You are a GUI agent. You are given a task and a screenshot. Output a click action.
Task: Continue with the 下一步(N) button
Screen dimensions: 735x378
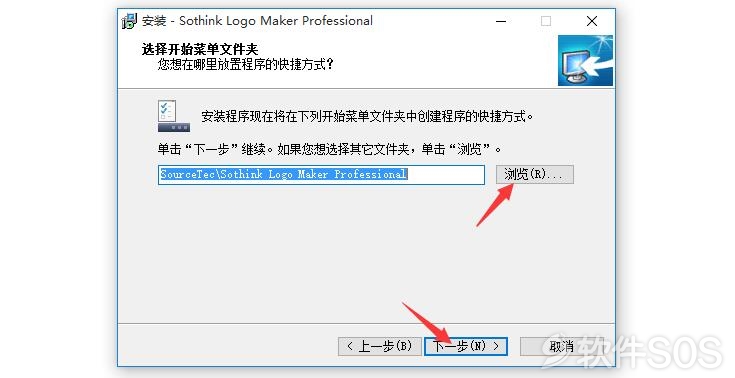pos(465,347)
